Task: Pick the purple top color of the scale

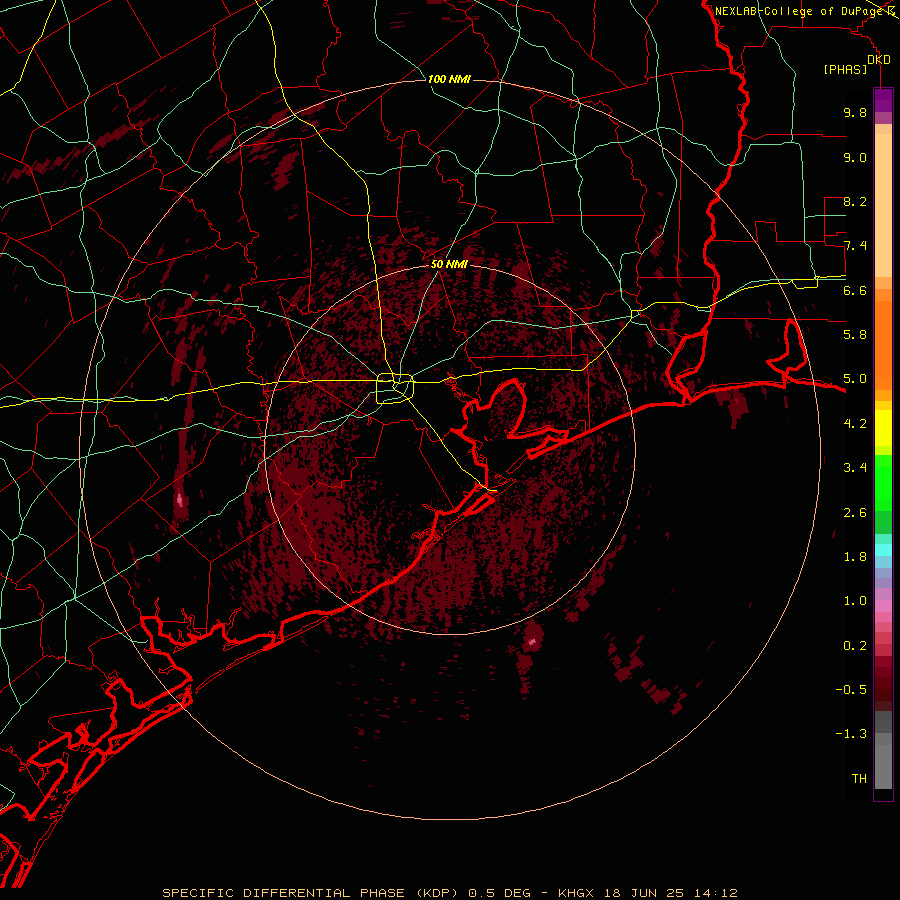Action: click(883, 100)
